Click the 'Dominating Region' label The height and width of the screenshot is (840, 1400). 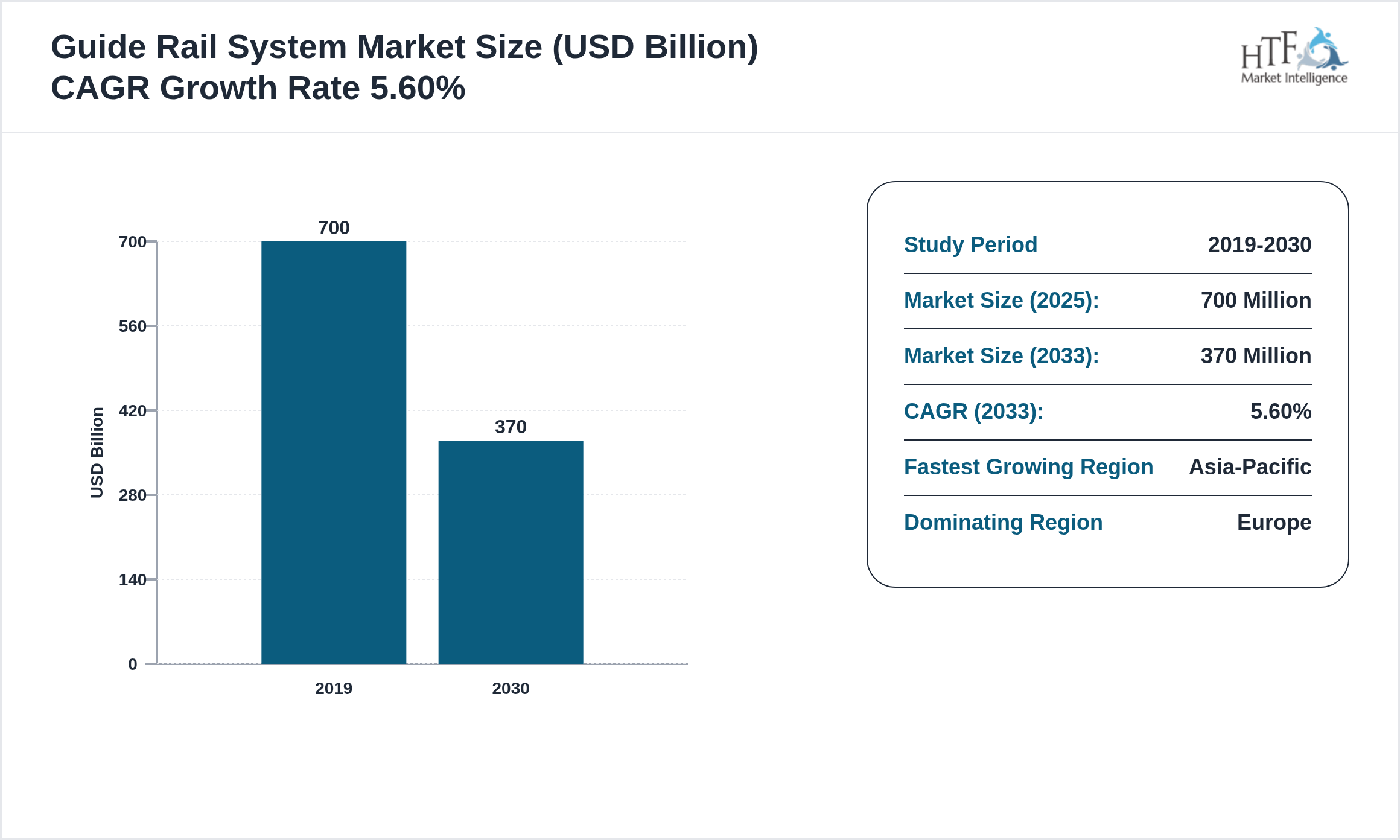click(x=1003, y=523)
